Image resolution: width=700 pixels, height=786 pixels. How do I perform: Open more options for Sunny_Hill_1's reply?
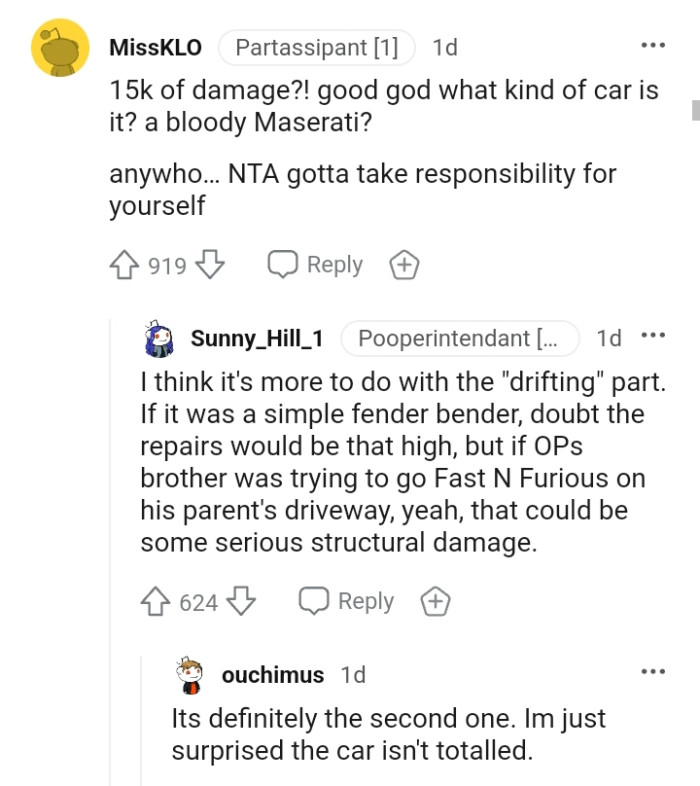(x=652, y=337)
